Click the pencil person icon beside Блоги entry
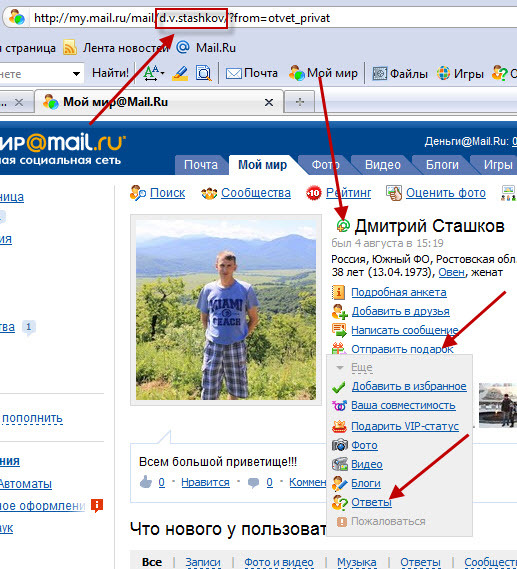 coord(340,483)
